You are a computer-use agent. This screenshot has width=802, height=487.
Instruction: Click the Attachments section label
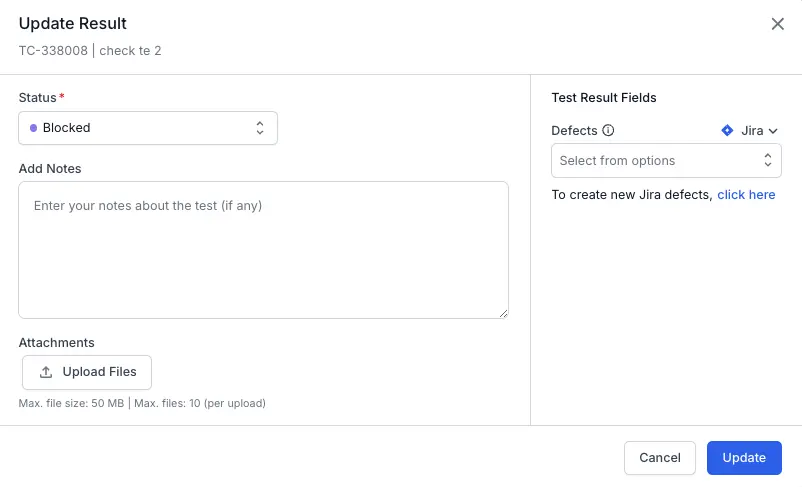56,343
